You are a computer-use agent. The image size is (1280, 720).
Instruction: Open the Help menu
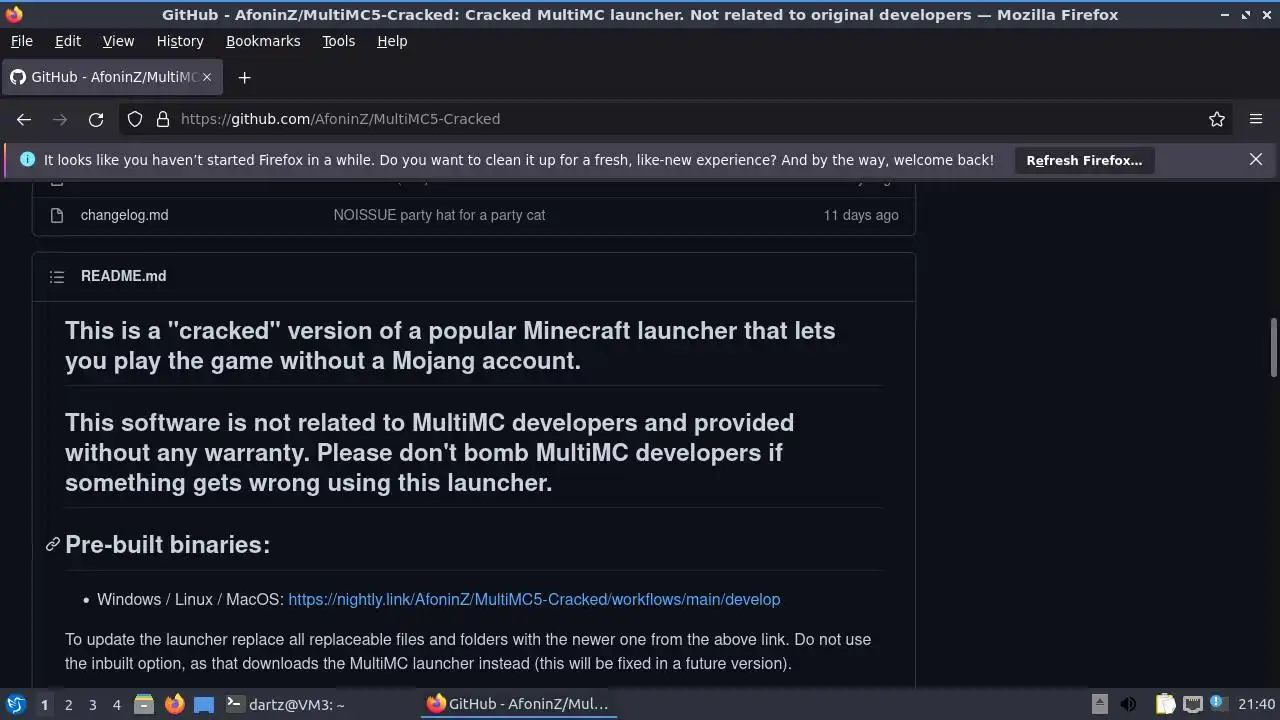[392, 41]
